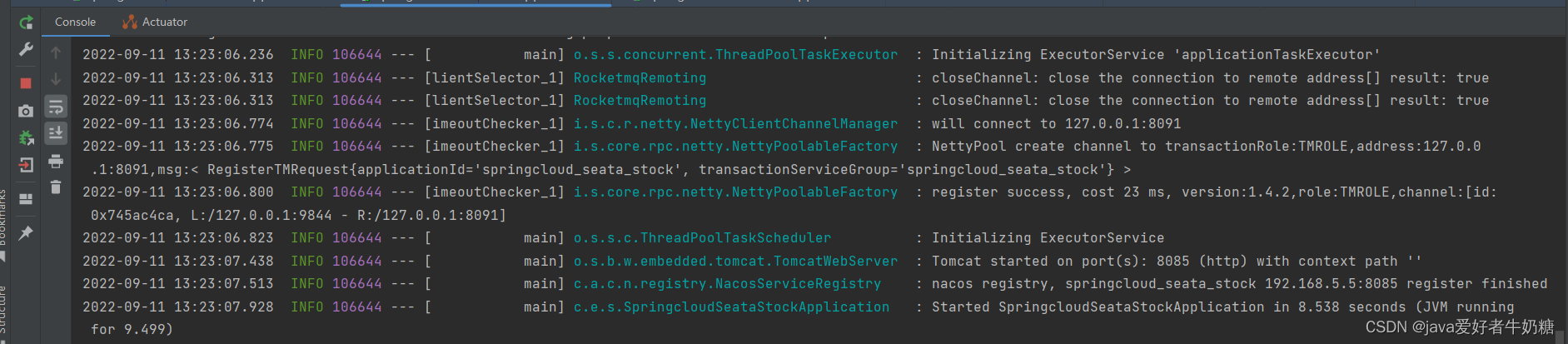Click RegisterTMRequest wrapped log line

[x=610, y=170]
